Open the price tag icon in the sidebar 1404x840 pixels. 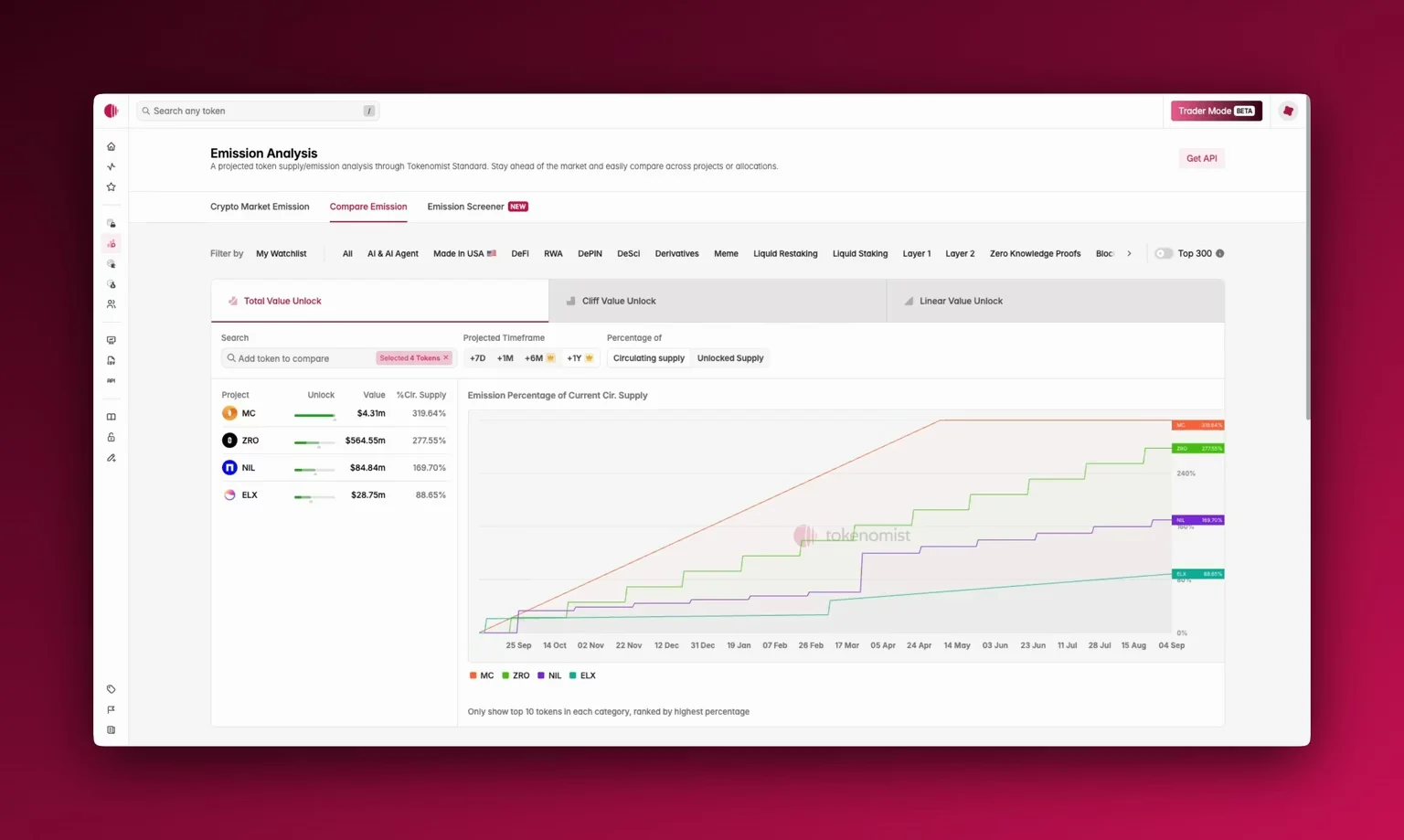point(112,689)
